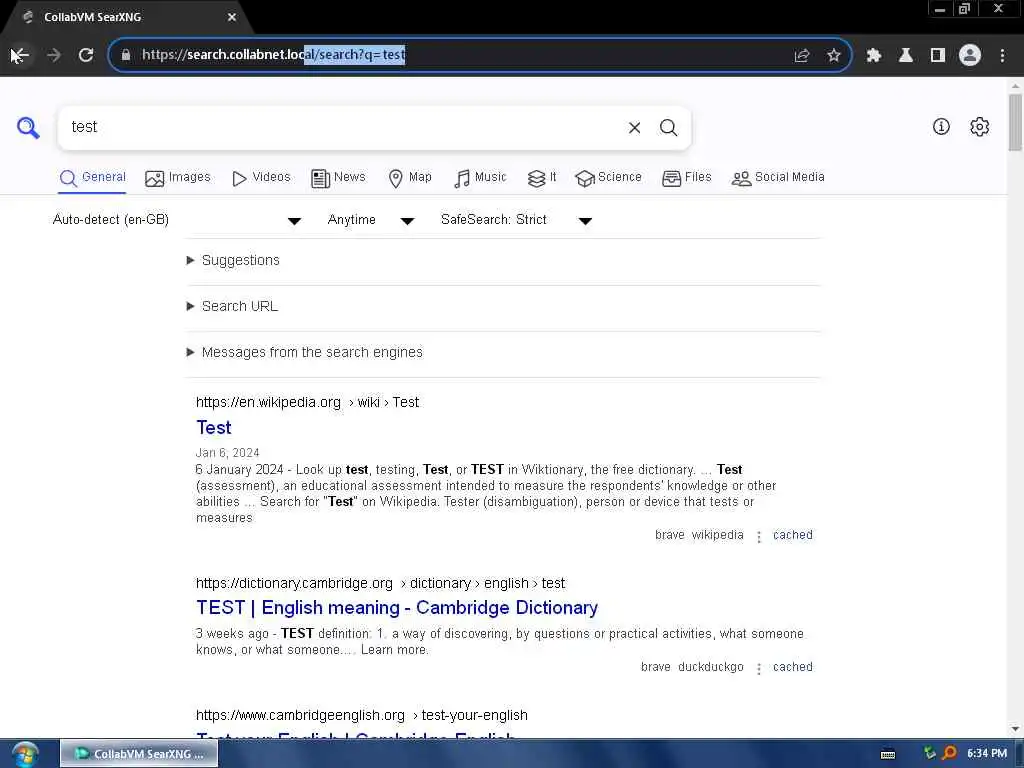Viewport: 1024px width, 768px height.
Task: Click the on-screen keyboard tray icon
Action: (888, 754)
